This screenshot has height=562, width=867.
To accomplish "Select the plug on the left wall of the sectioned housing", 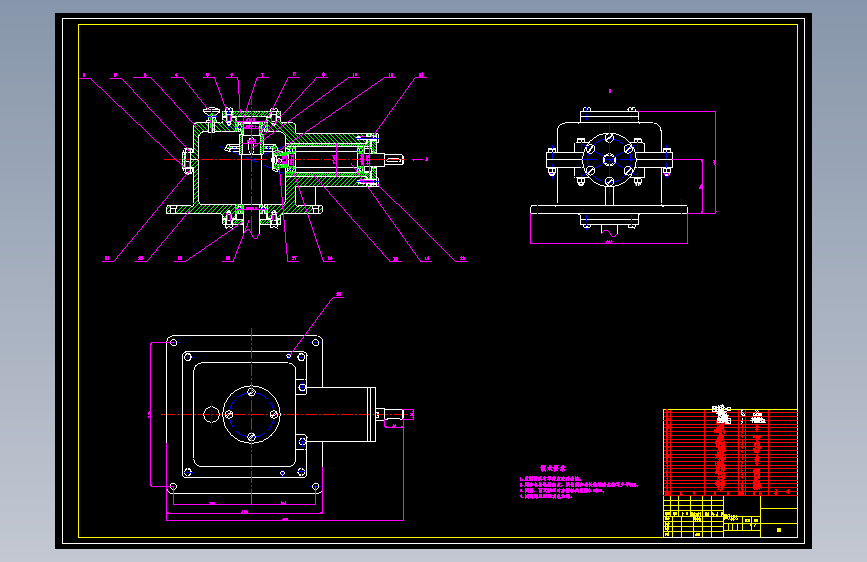I will tap(187, 160).
